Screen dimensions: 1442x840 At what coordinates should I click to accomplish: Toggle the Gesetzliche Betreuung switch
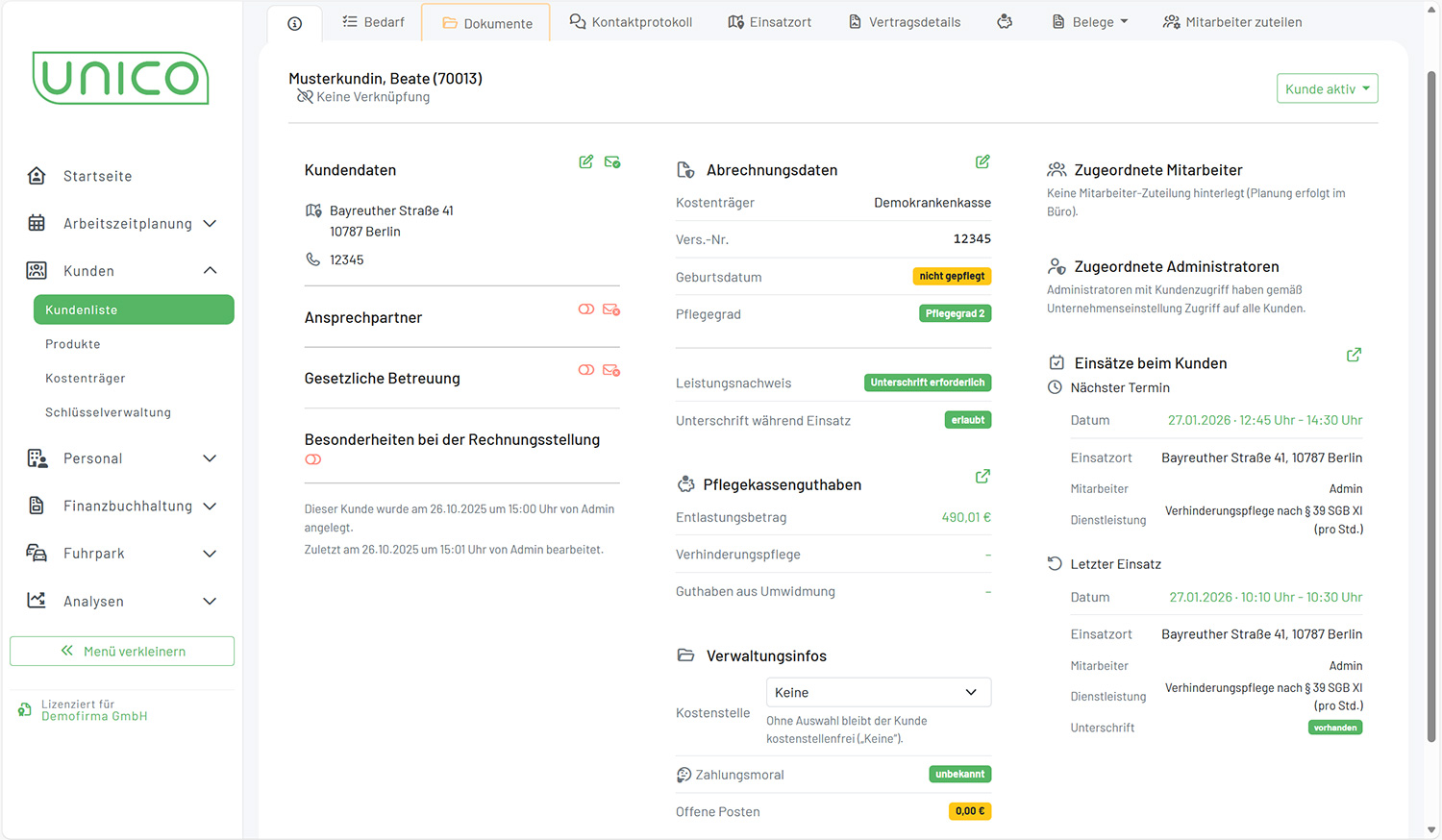(x=585, y=370)
